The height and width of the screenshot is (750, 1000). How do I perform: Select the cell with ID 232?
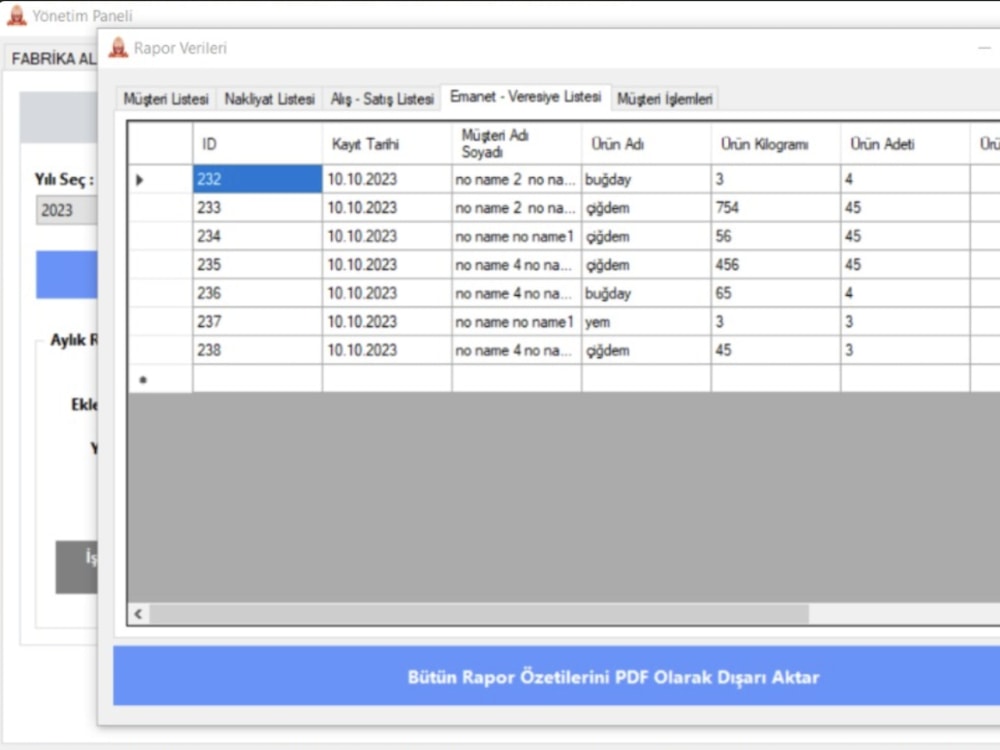point(258,179)
